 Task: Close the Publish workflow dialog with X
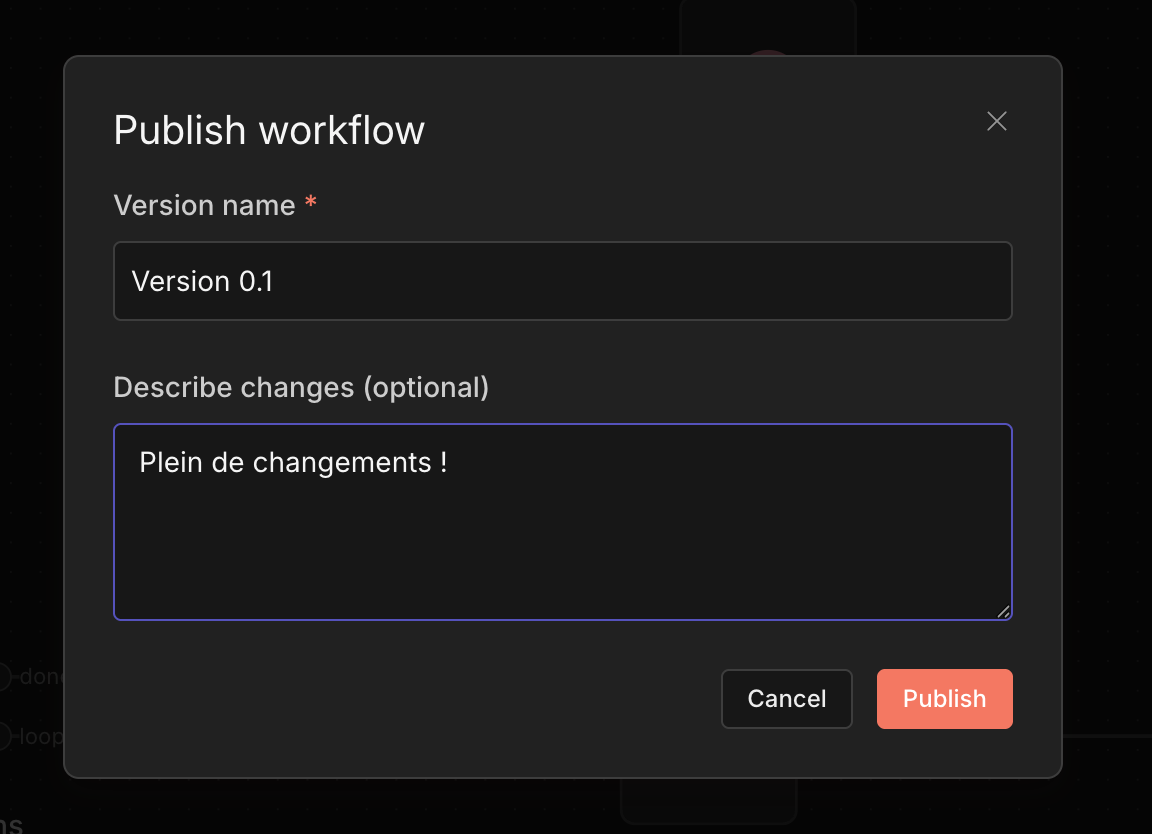(x=996, y=122)
